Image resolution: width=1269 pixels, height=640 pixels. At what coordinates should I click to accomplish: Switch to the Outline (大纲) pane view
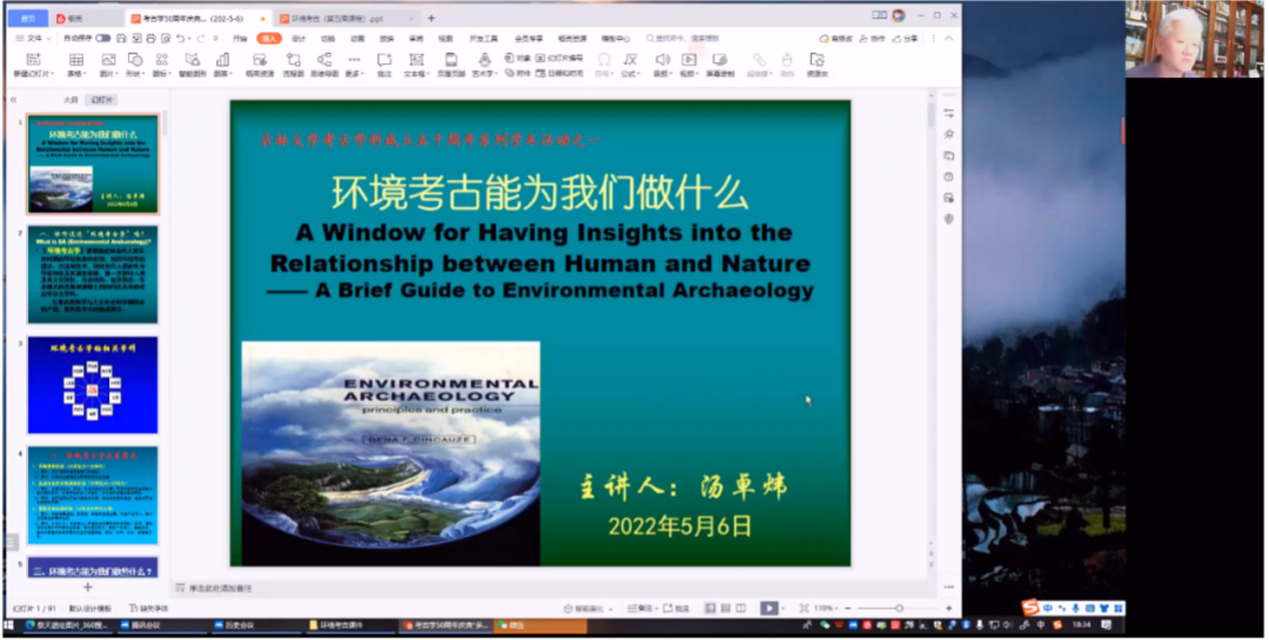pyautogui.click(x=71, y=100)
